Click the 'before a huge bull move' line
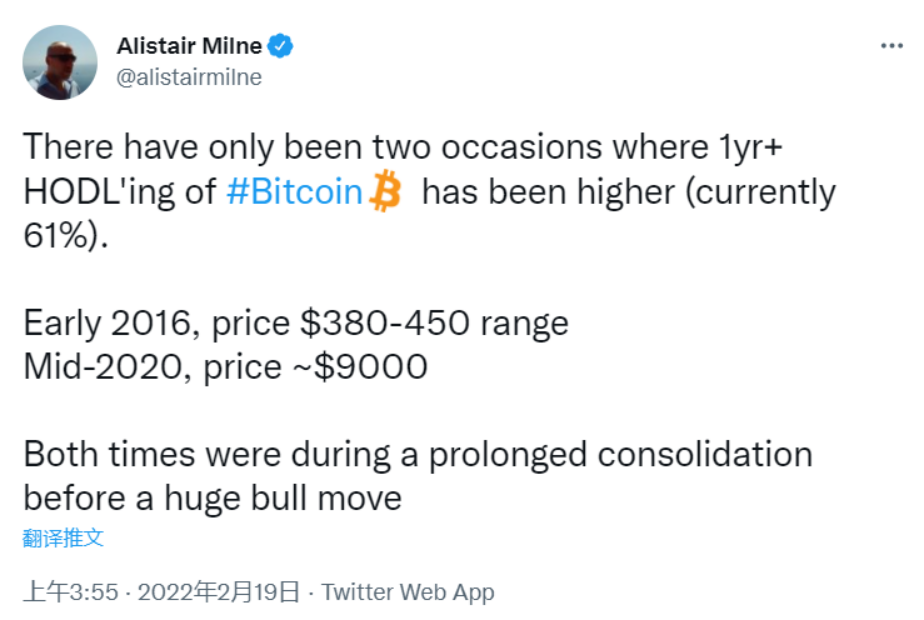Image resolution: width=924 pixels, height=620 pixels. click(x=212, y=498)
